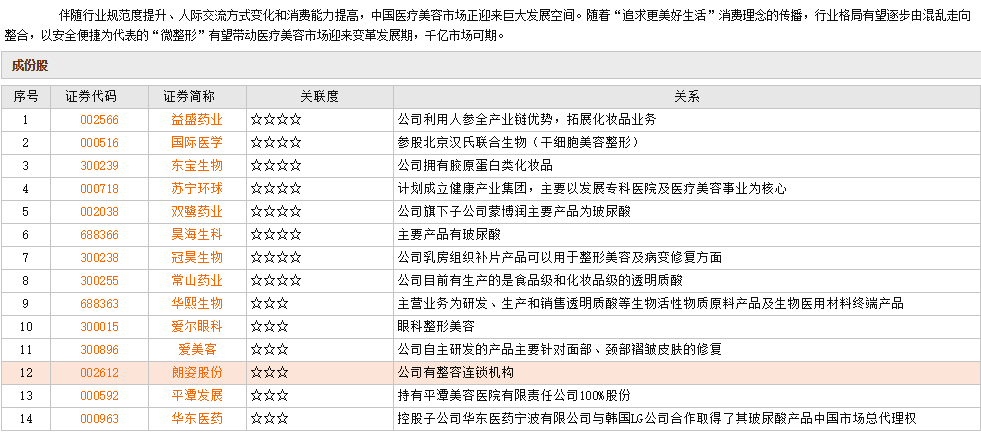
Task: Open 益盛药业 stock page
Action: pyautogui.click(x=197, y=120)
